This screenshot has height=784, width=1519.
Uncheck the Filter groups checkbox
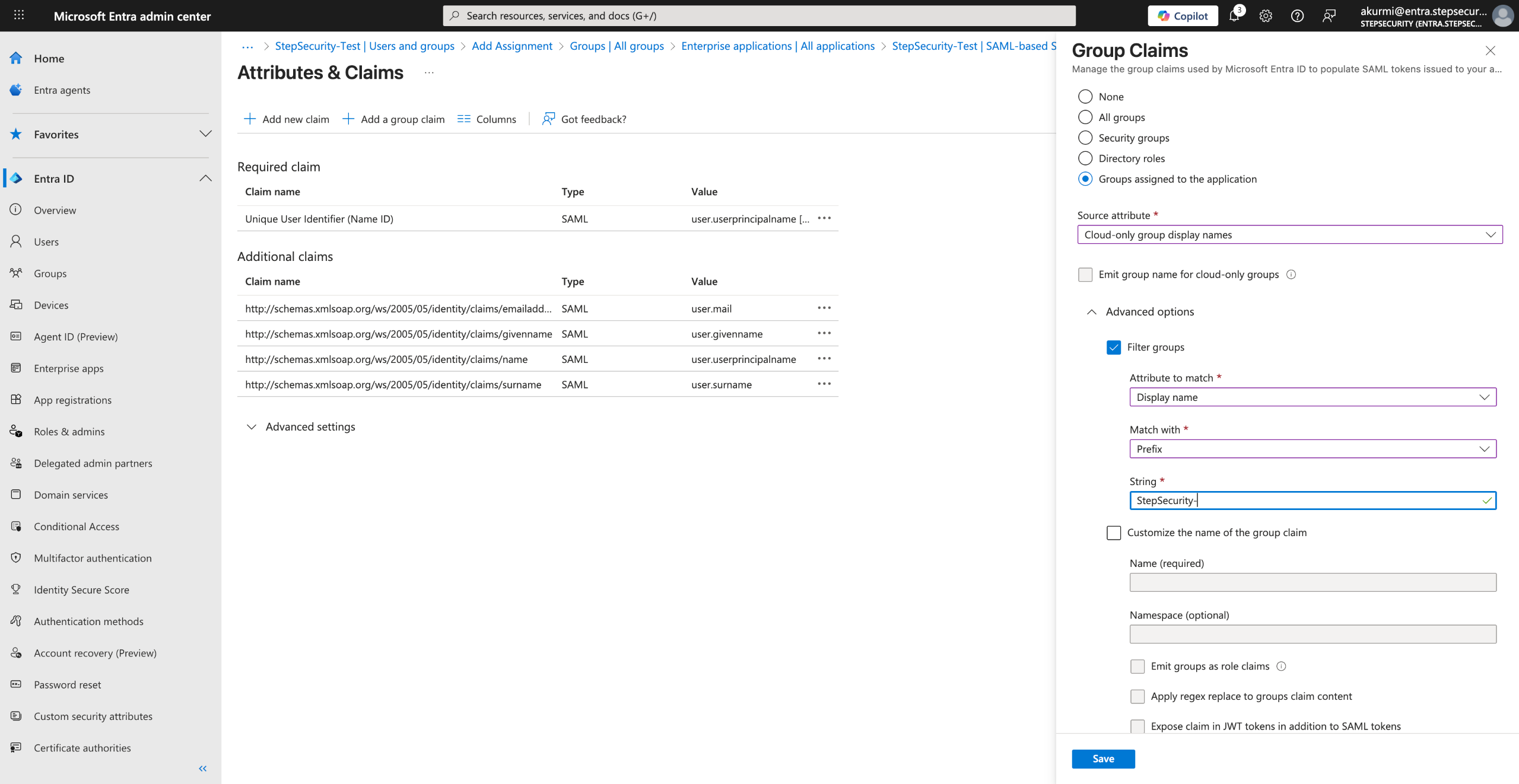click(1114, 347)
